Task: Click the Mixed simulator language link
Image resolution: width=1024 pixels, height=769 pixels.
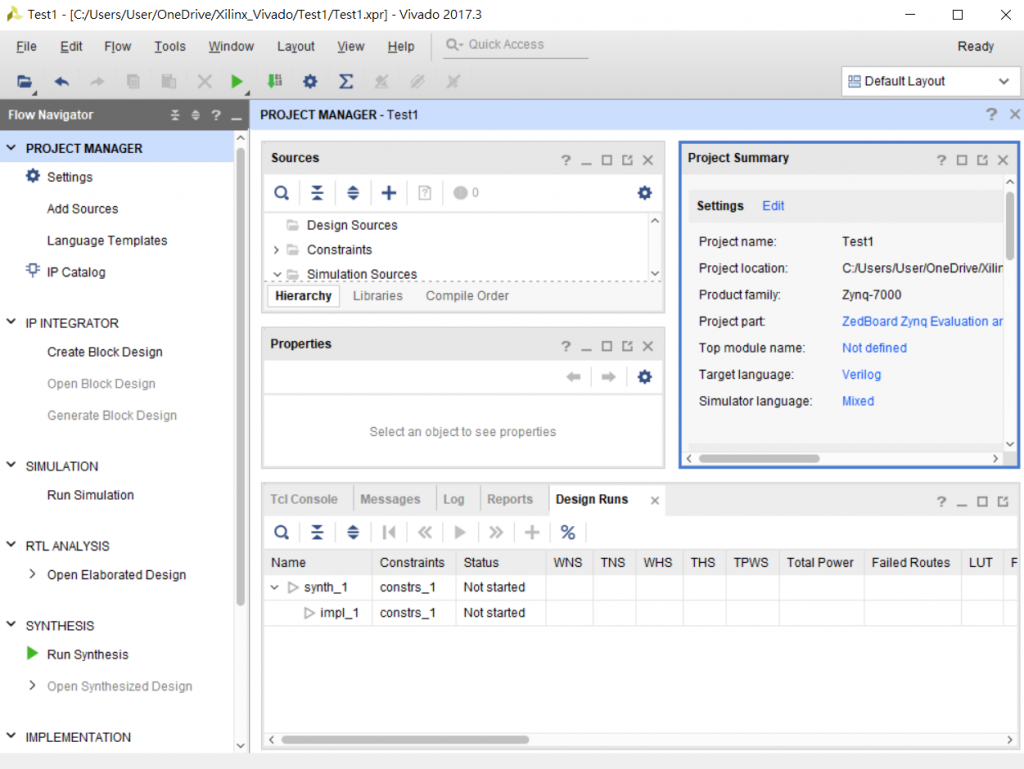Action: point(857,401)
